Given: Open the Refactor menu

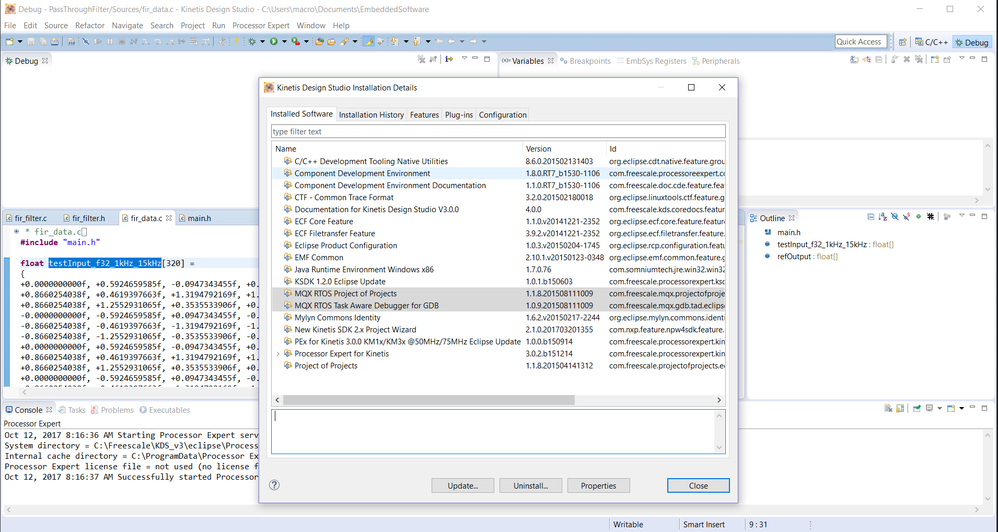Looking at the screenshot, I should click(89, 25).
